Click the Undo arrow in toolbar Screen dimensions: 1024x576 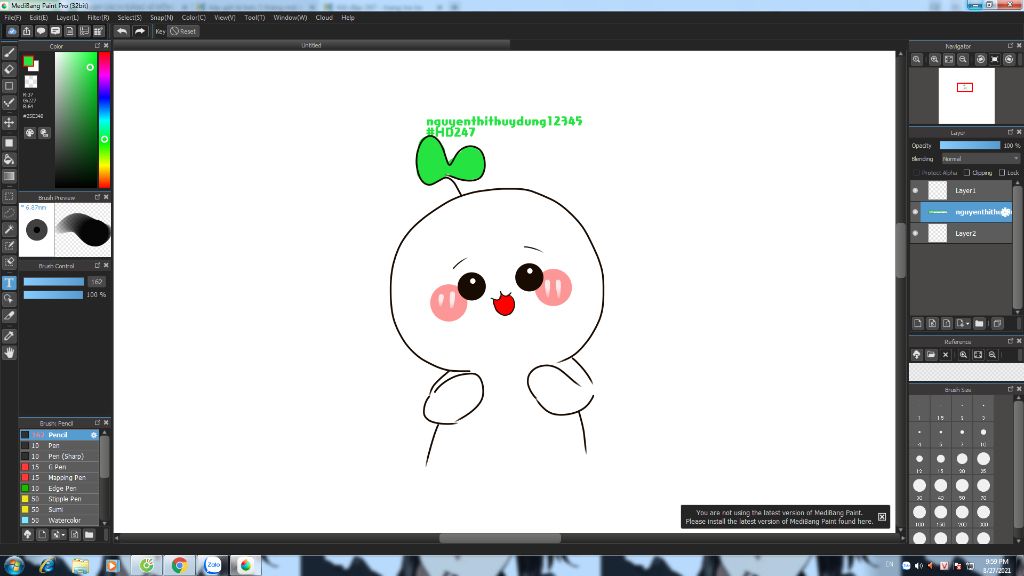click(121, 31)
